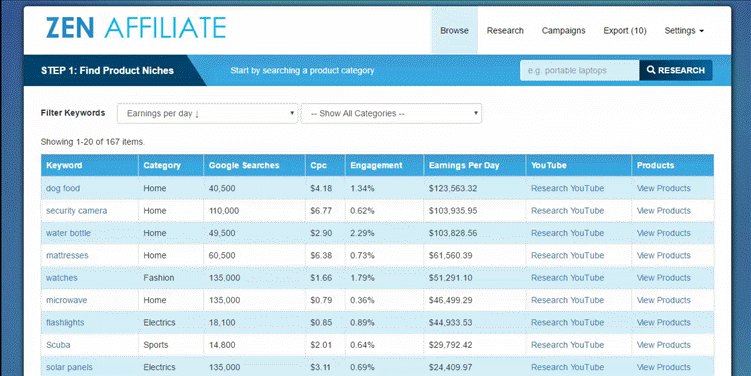Sort by Google Searches column header
751x376 pixels.
[x=244, y=165]
